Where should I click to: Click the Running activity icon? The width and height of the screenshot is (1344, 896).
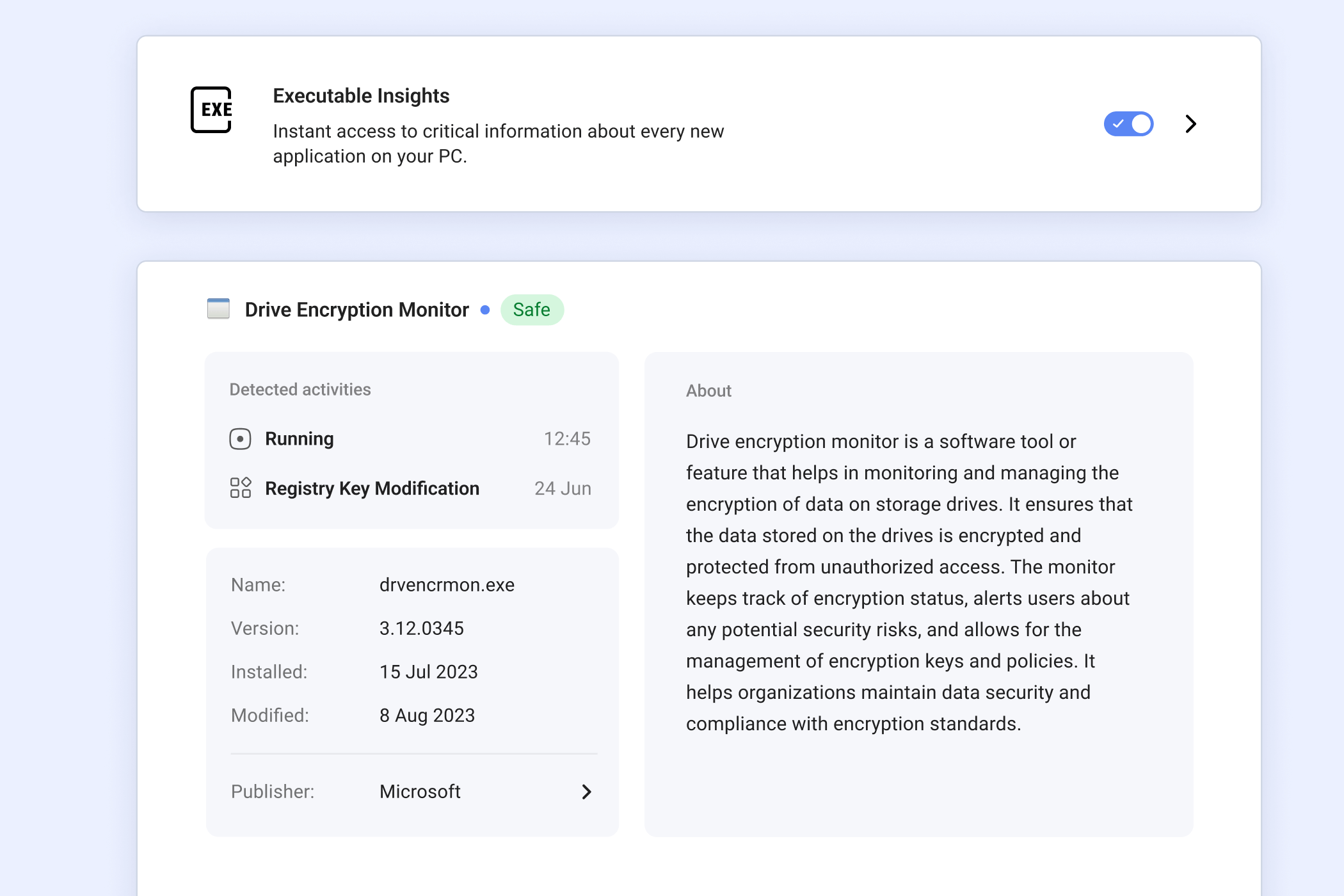(x=240, y=439)
